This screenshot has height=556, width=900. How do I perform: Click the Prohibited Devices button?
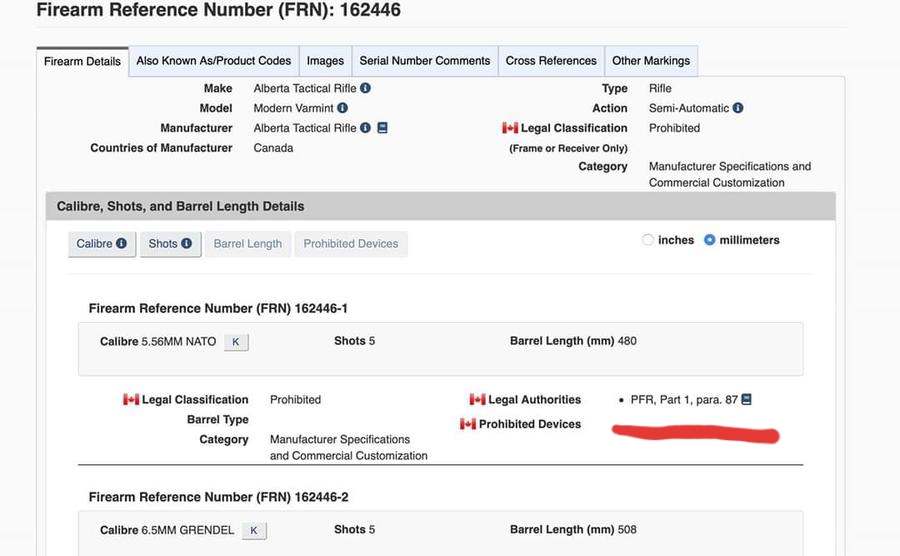(351, 244)
